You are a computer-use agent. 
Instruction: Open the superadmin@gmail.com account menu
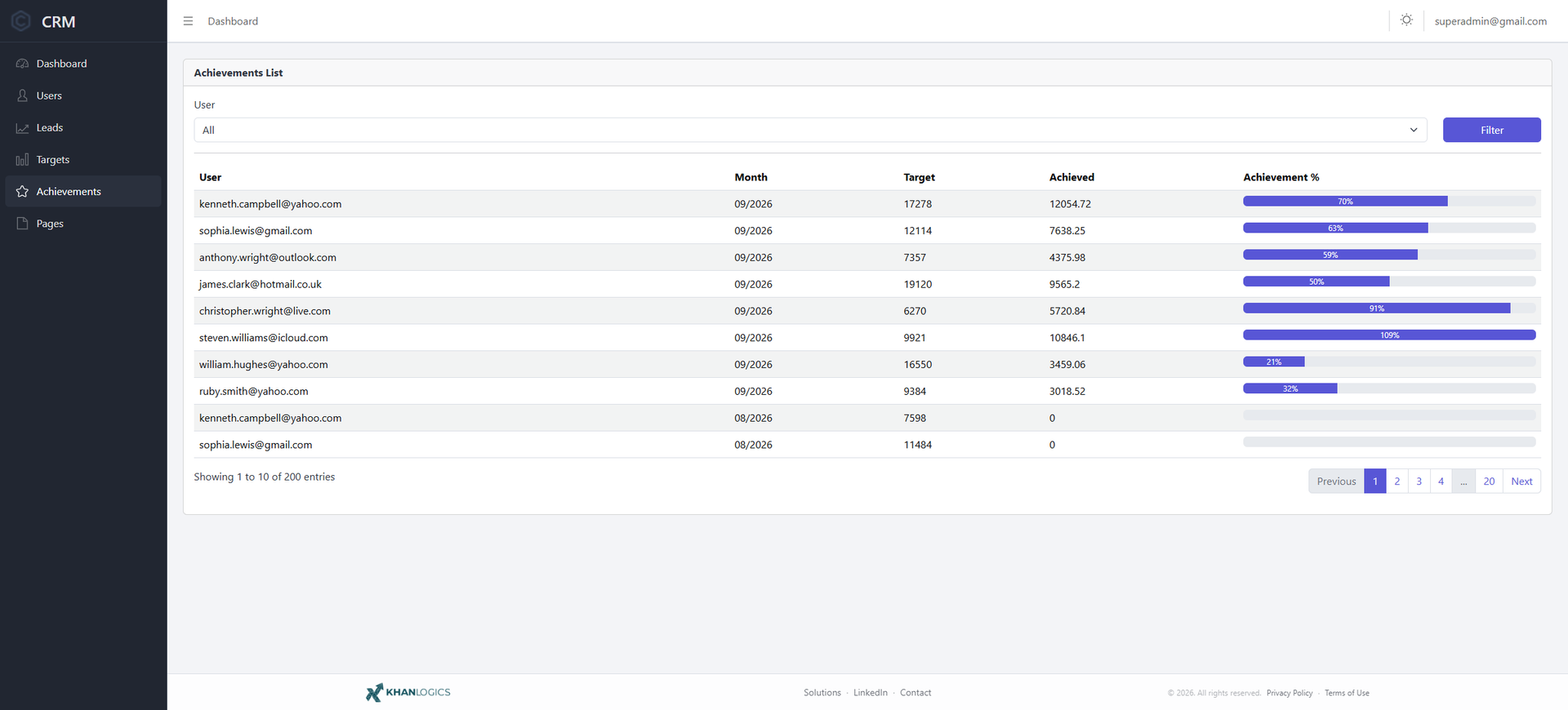pyautogui.click(x=1490, y=21)
